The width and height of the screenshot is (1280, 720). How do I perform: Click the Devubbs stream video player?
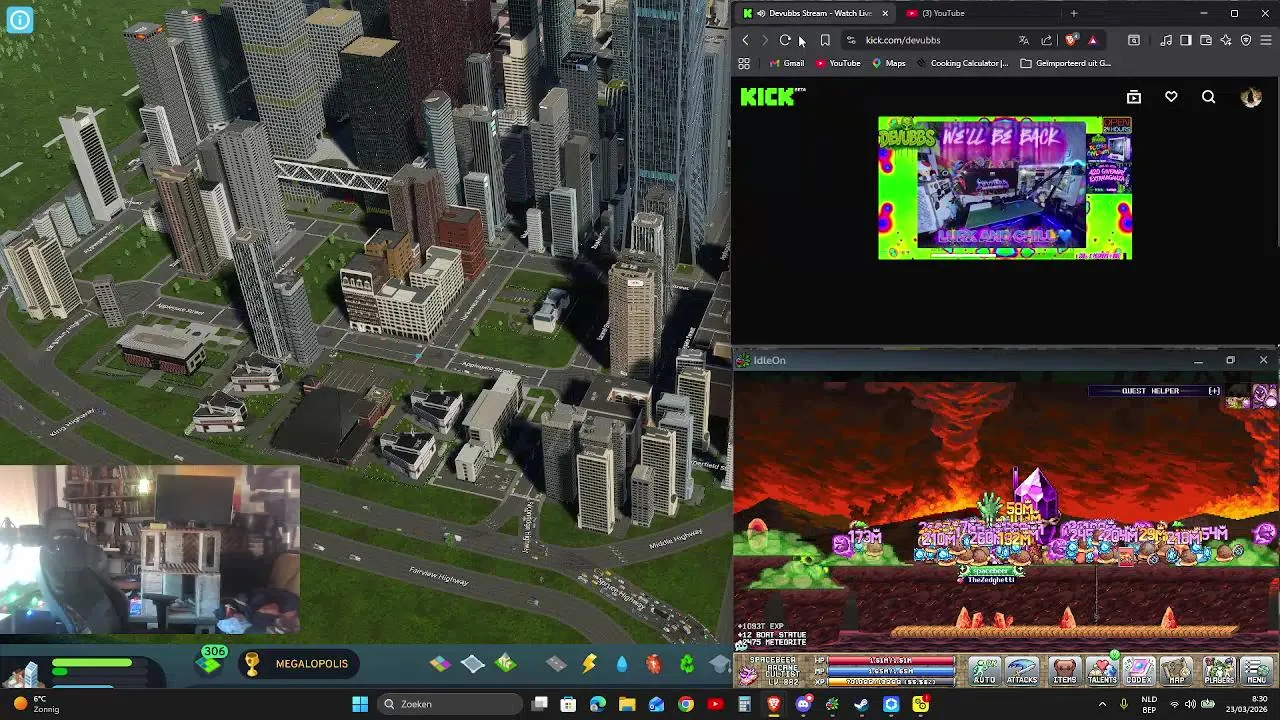(1005, 189)
